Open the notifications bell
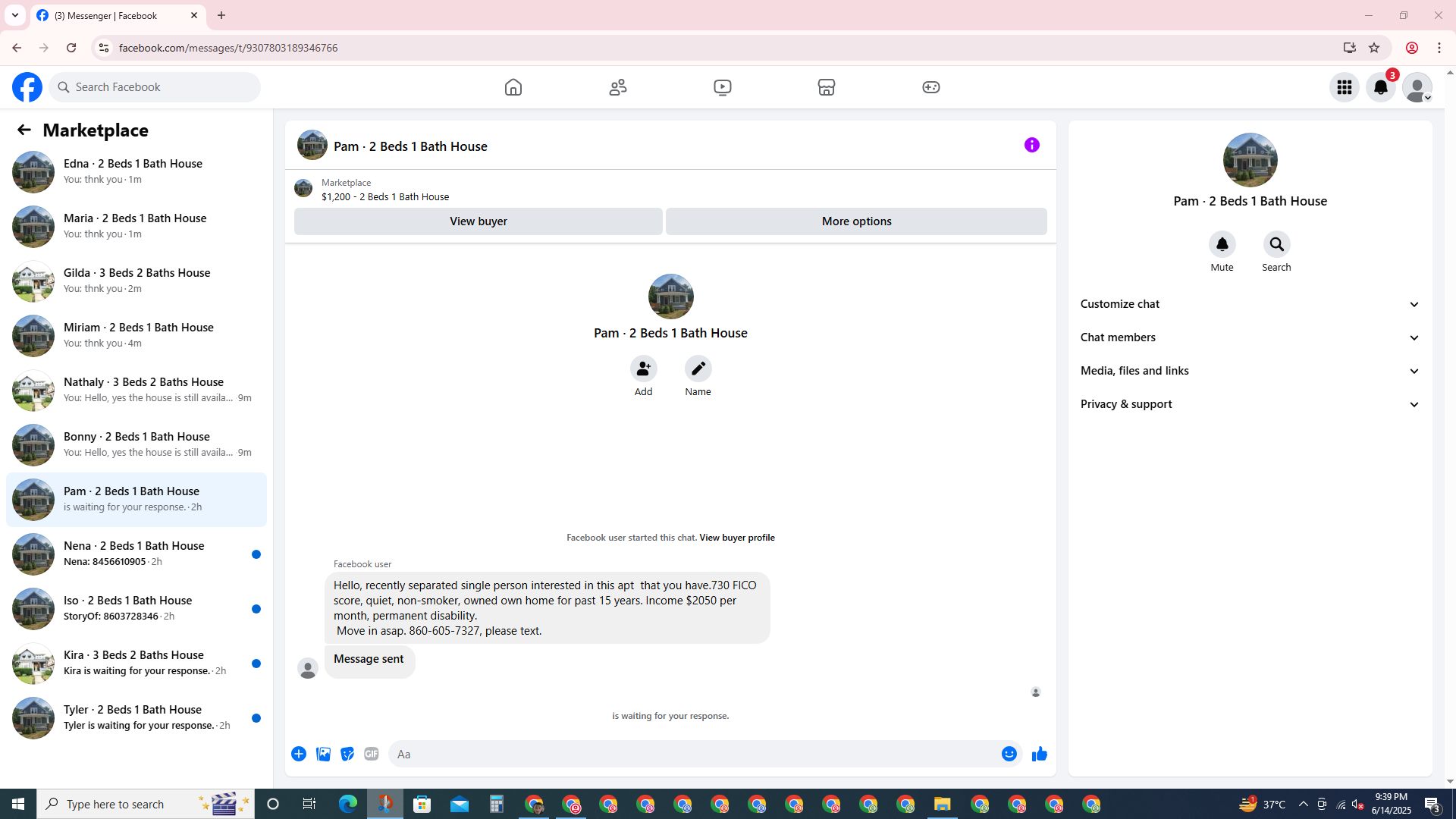This screenshot has height=819, width=1456. [1381, 87]
